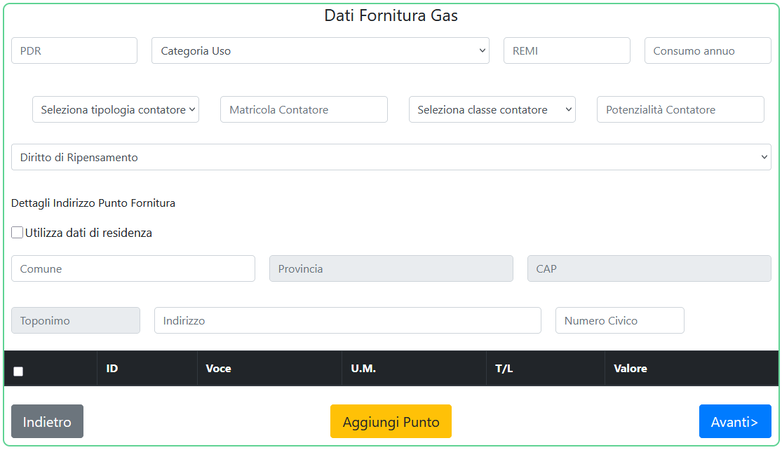
Task: Focus the REMI text field
Action: 567,50
